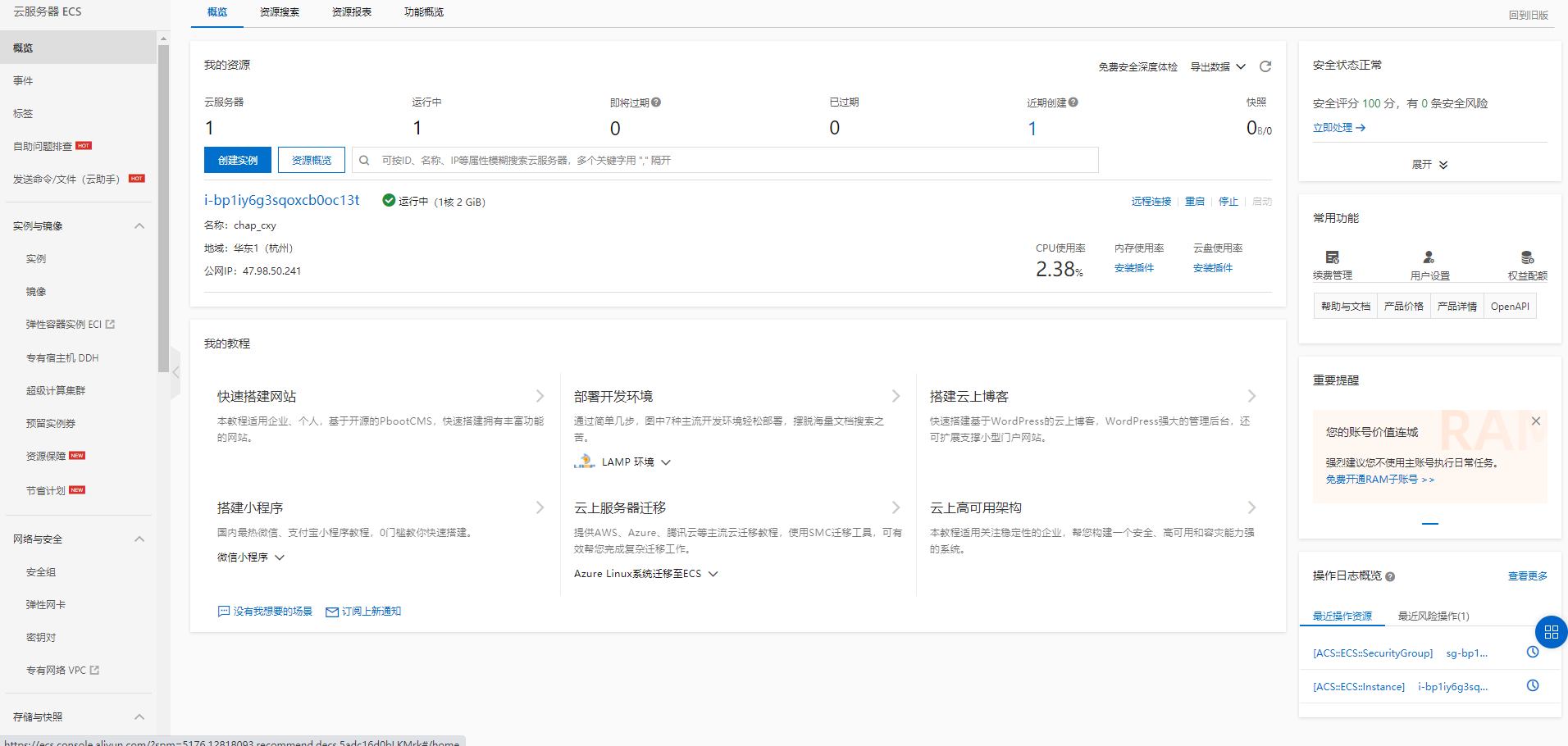Open 搭建云上博客 tutorial arrow
The width and height of the screenshot is (1568, 746).
point(1251,396)
